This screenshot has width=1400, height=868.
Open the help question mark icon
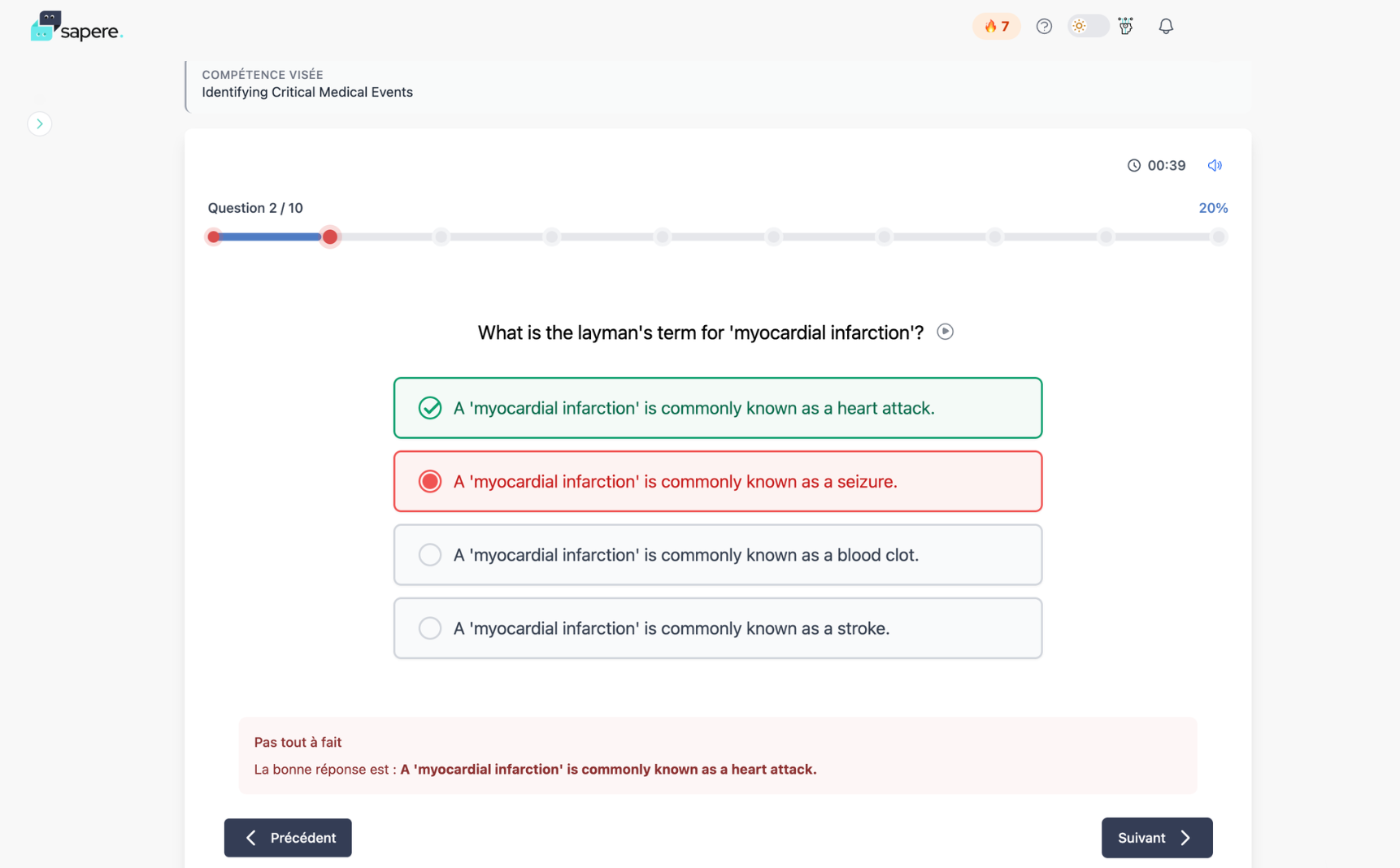(1044, 26)
